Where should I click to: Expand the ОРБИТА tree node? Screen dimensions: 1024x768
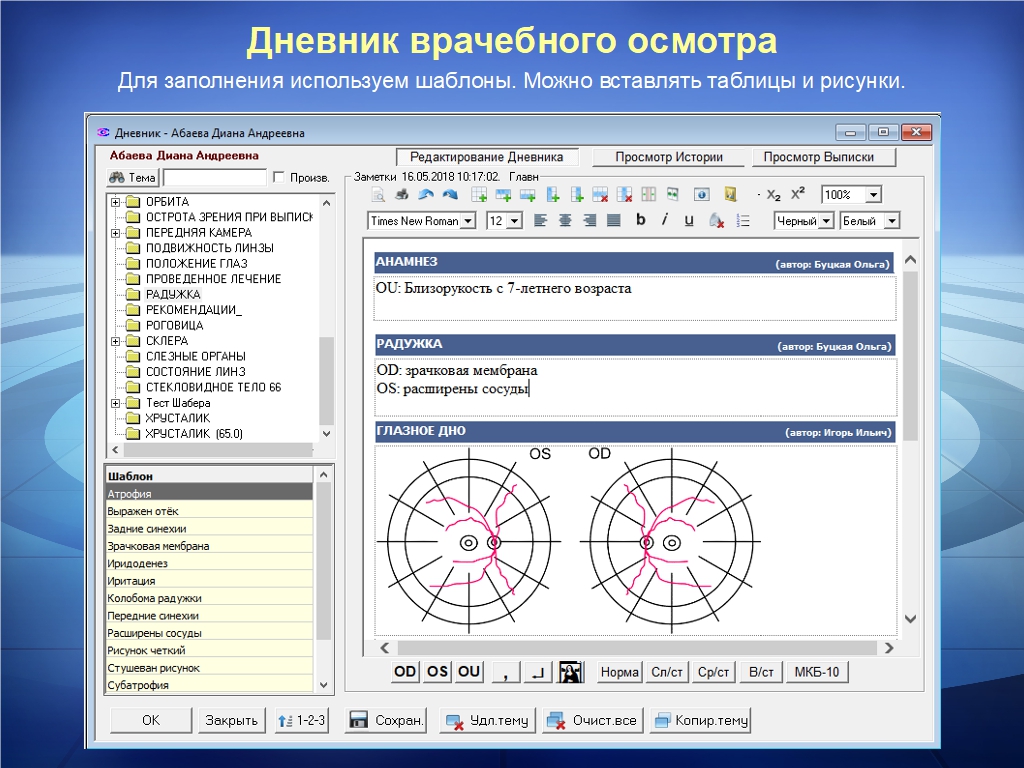116,202
